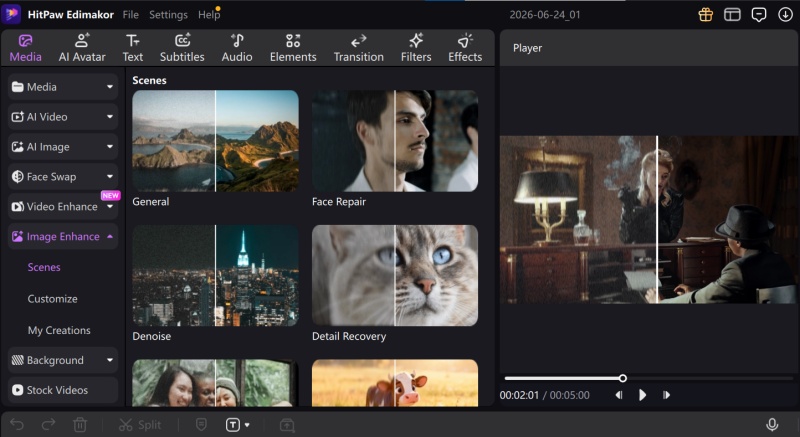Open the text tool dropdown arrow

click(247, 425)
